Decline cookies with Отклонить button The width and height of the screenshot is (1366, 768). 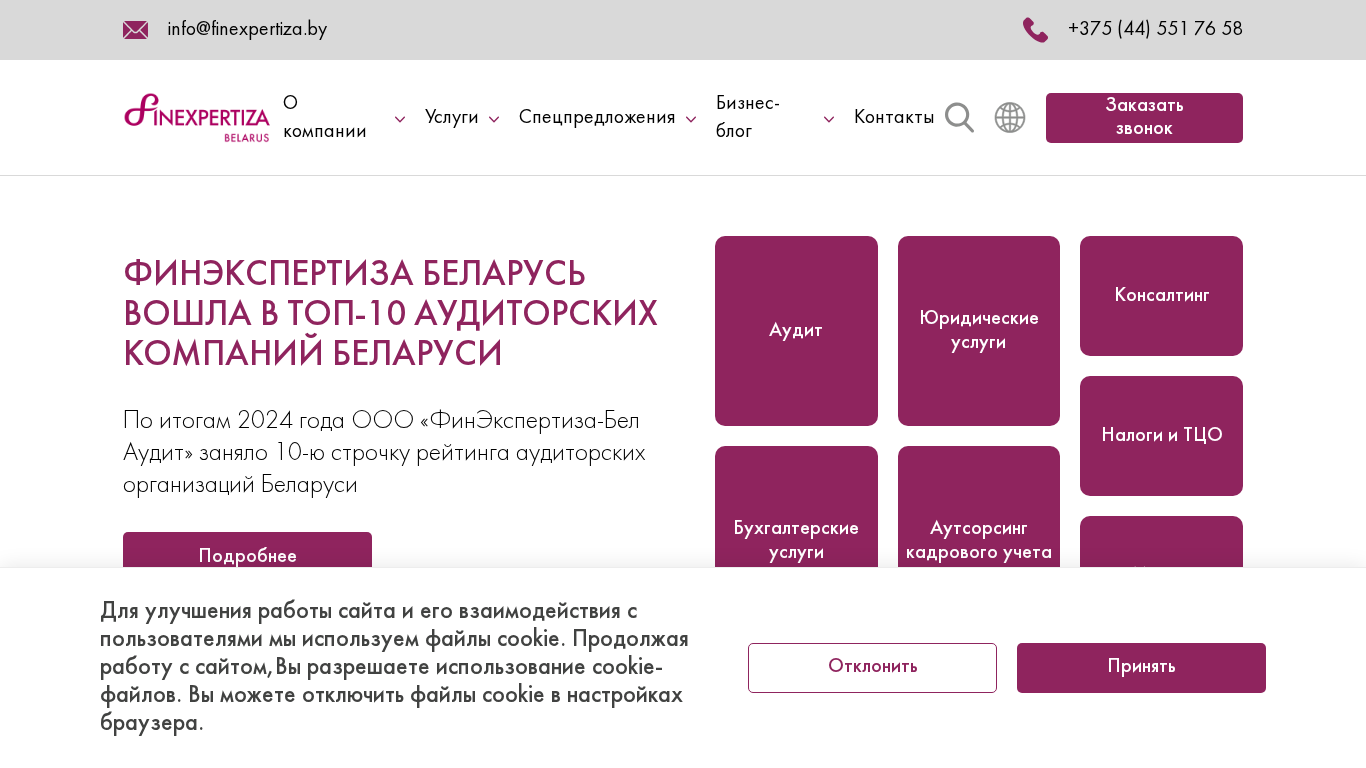click(x=872, y=668)
